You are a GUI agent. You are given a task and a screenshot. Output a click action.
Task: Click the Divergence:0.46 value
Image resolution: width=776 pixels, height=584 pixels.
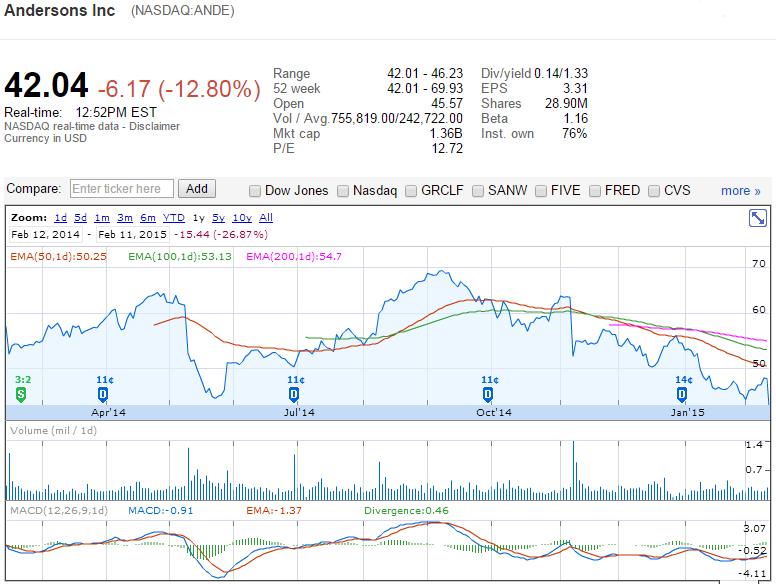(406, 510)
